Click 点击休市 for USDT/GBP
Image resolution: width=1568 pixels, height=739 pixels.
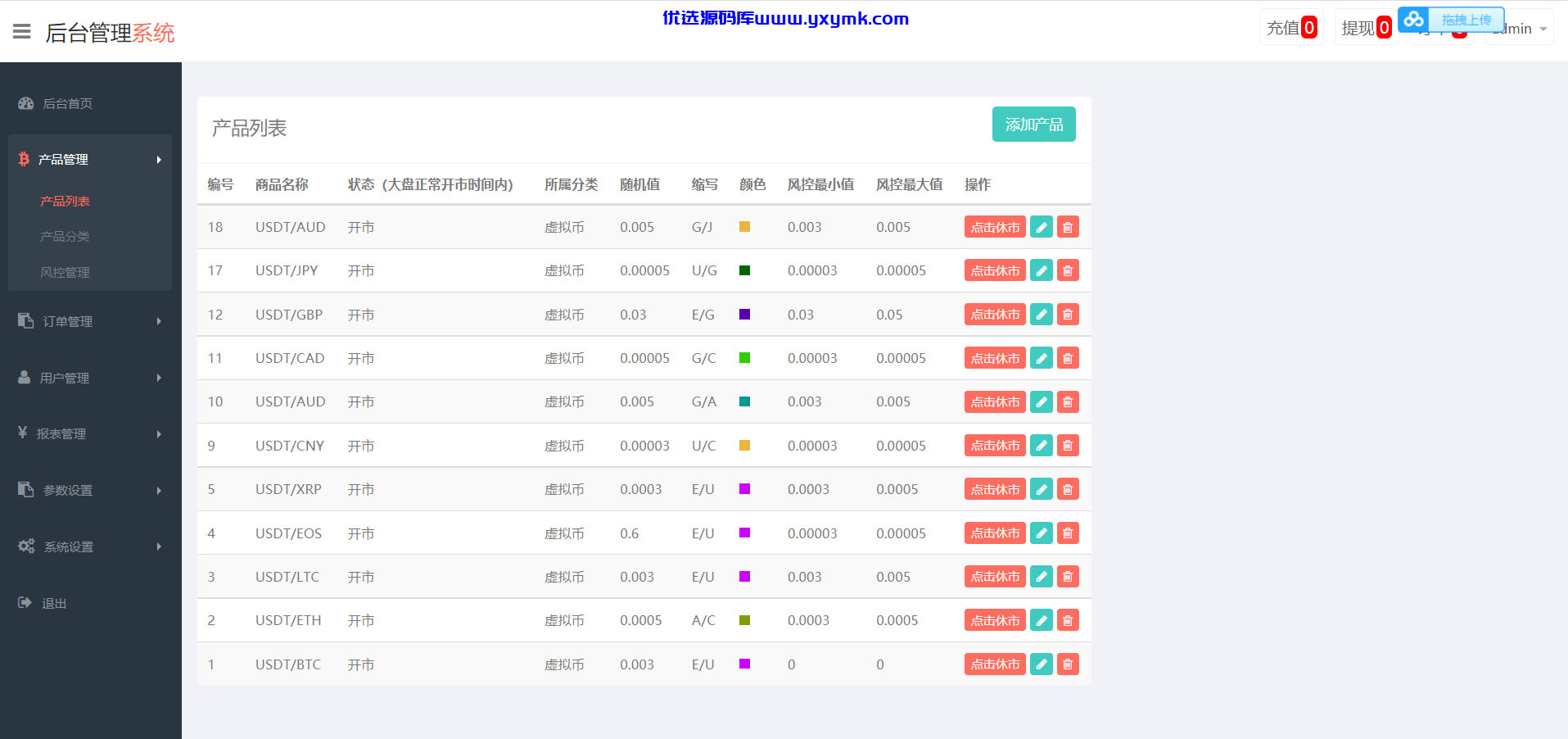tap(995, 315)
